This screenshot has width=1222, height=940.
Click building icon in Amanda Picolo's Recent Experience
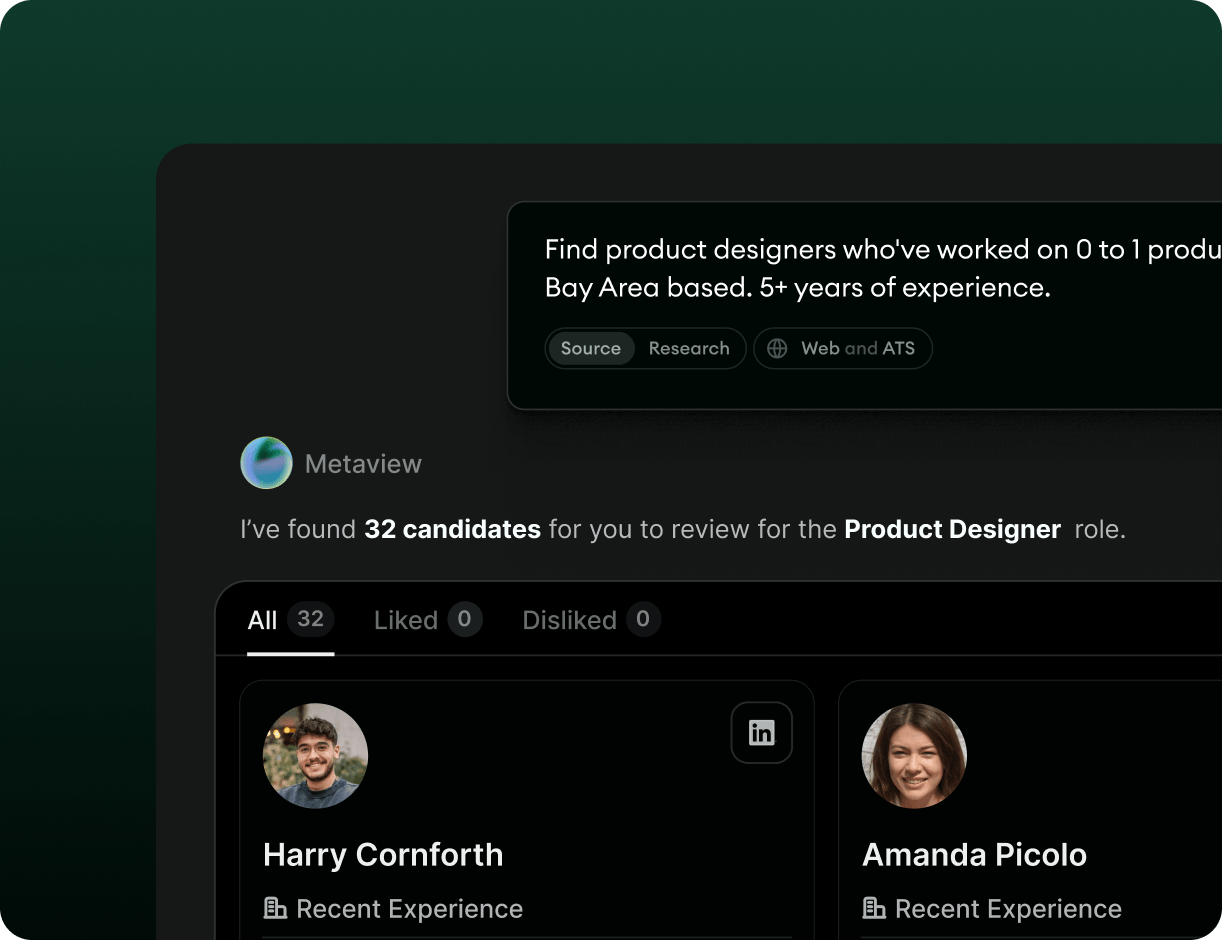[873, 908]
